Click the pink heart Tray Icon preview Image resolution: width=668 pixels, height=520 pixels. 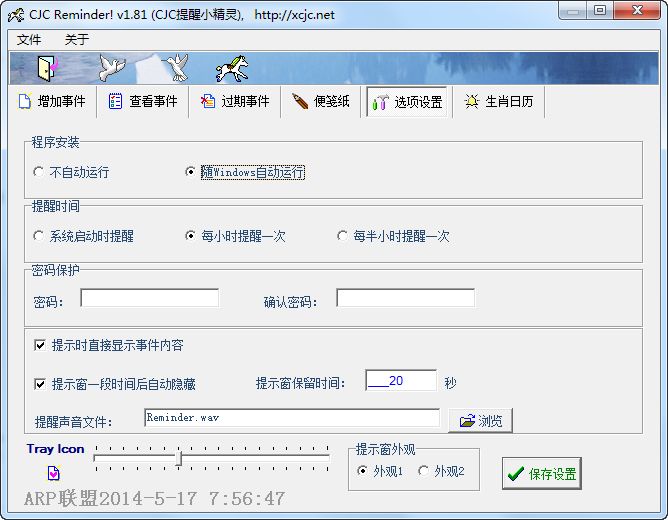click(54, 473)
